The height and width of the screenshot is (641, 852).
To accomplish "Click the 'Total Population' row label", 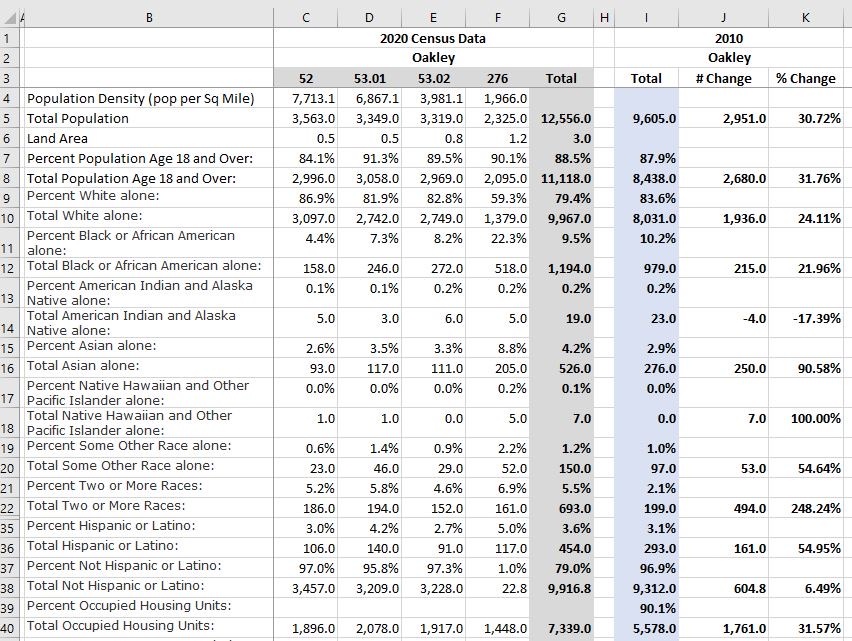I will [78, 118].
